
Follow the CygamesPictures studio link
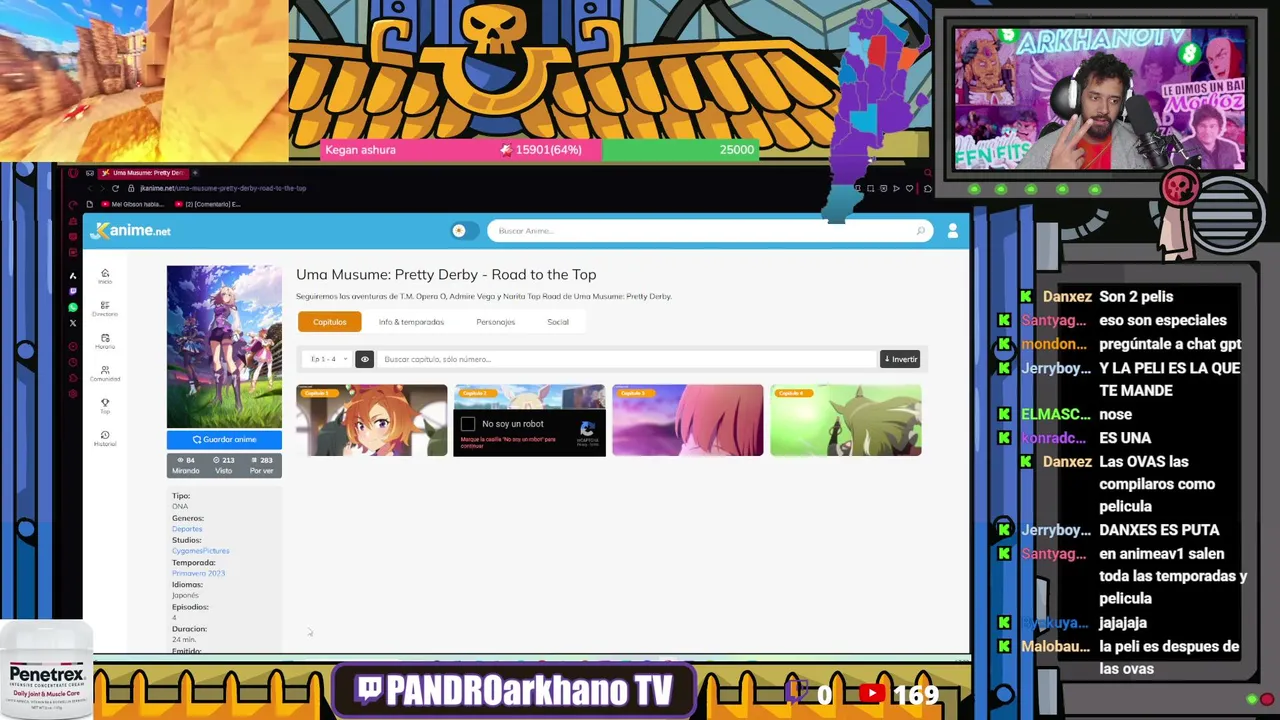click(x=200, y=551)
